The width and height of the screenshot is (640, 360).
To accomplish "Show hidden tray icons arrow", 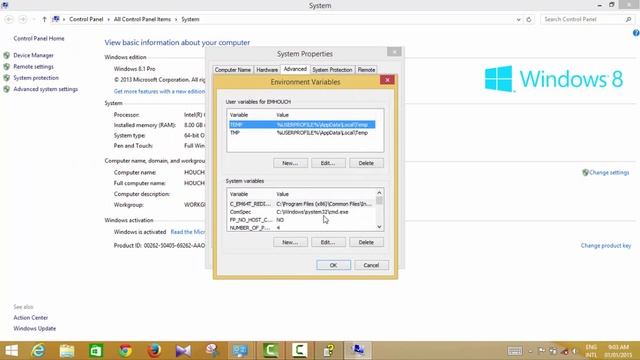I will [x=530, y=351].
